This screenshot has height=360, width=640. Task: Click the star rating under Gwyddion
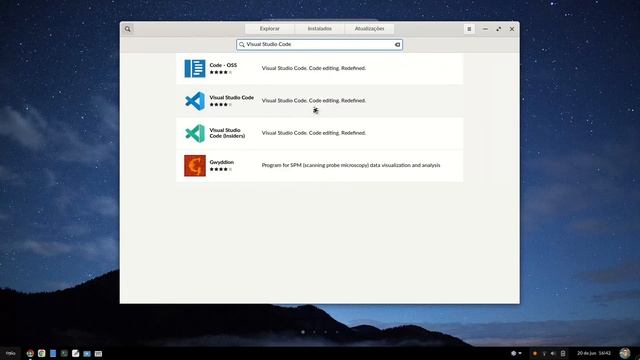(x=220, y=169)
